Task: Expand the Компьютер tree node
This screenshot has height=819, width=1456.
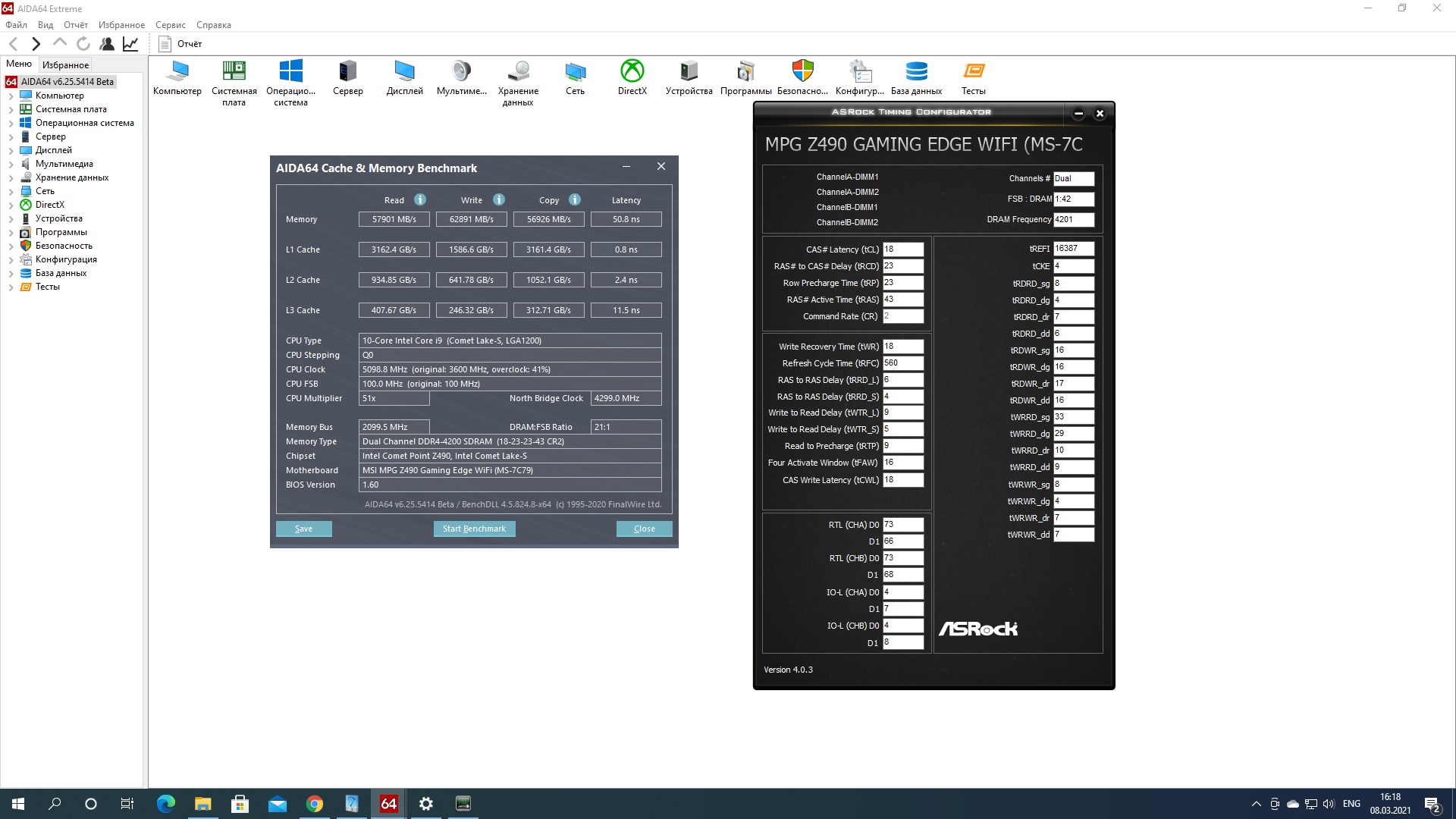Action: (x=11, y=96)
